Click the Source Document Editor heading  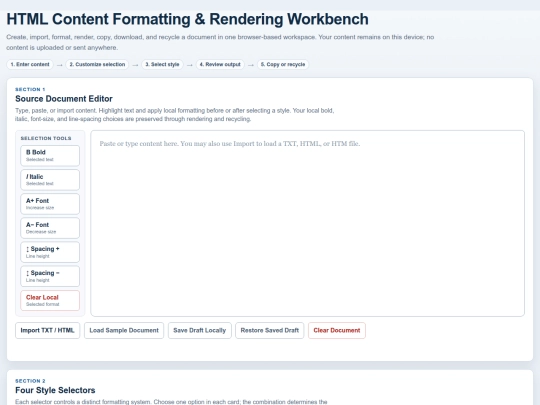64,99
